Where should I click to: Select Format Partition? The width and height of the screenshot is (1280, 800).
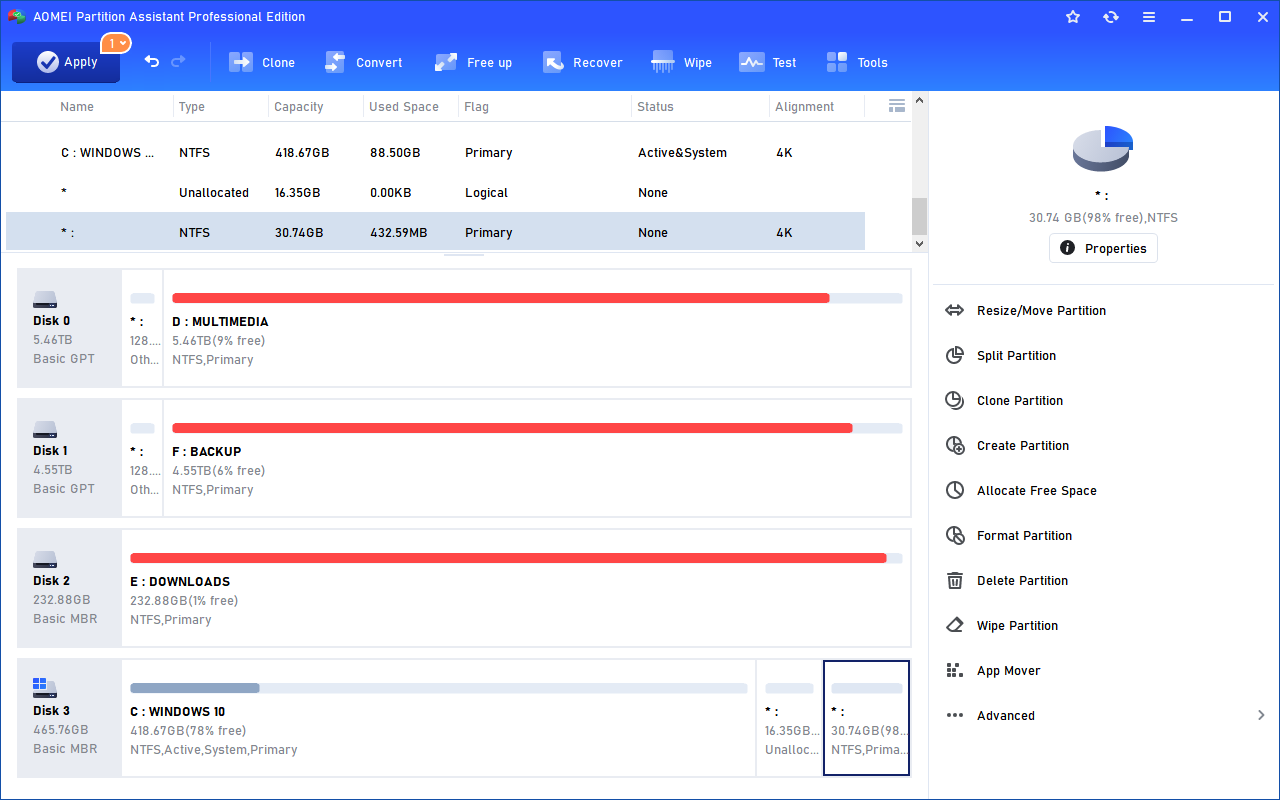[1024, 536]
